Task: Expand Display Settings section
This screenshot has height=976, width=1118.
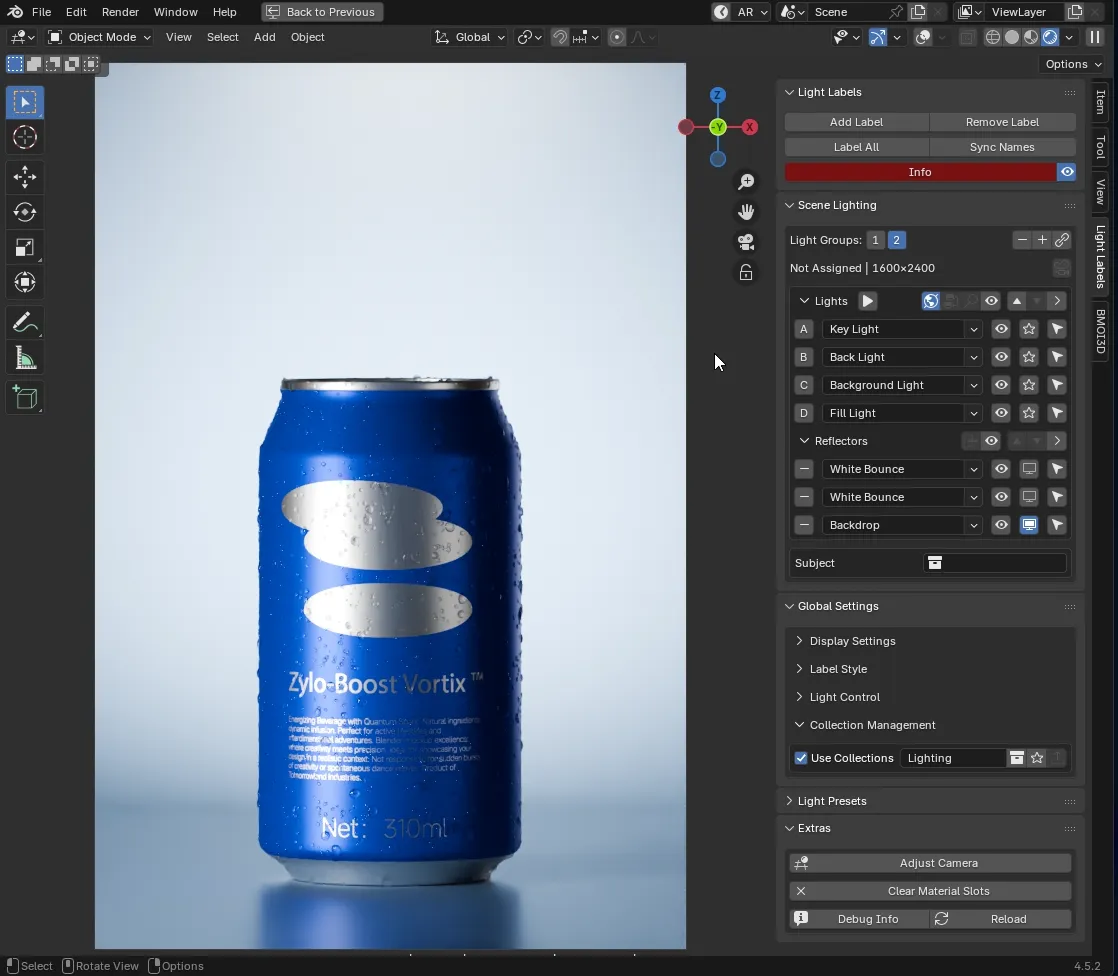Action: tap(852, 641)
